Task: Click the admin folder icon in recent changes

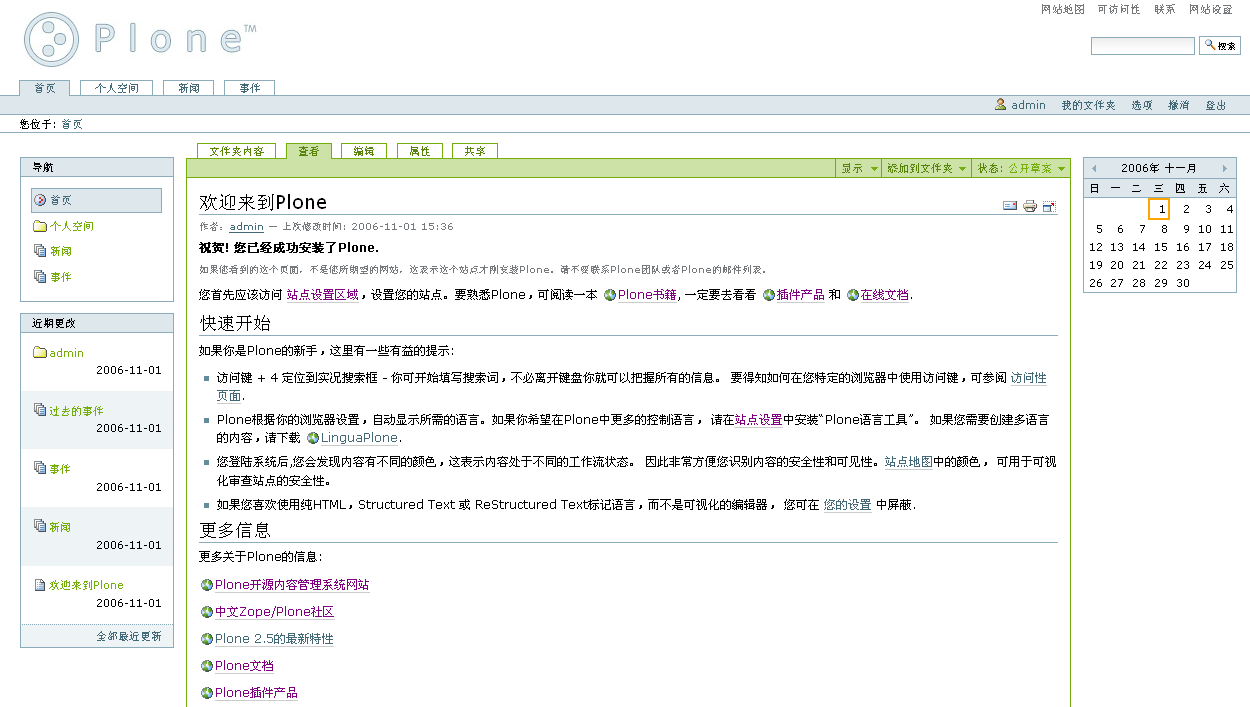Action: (40, 352)
